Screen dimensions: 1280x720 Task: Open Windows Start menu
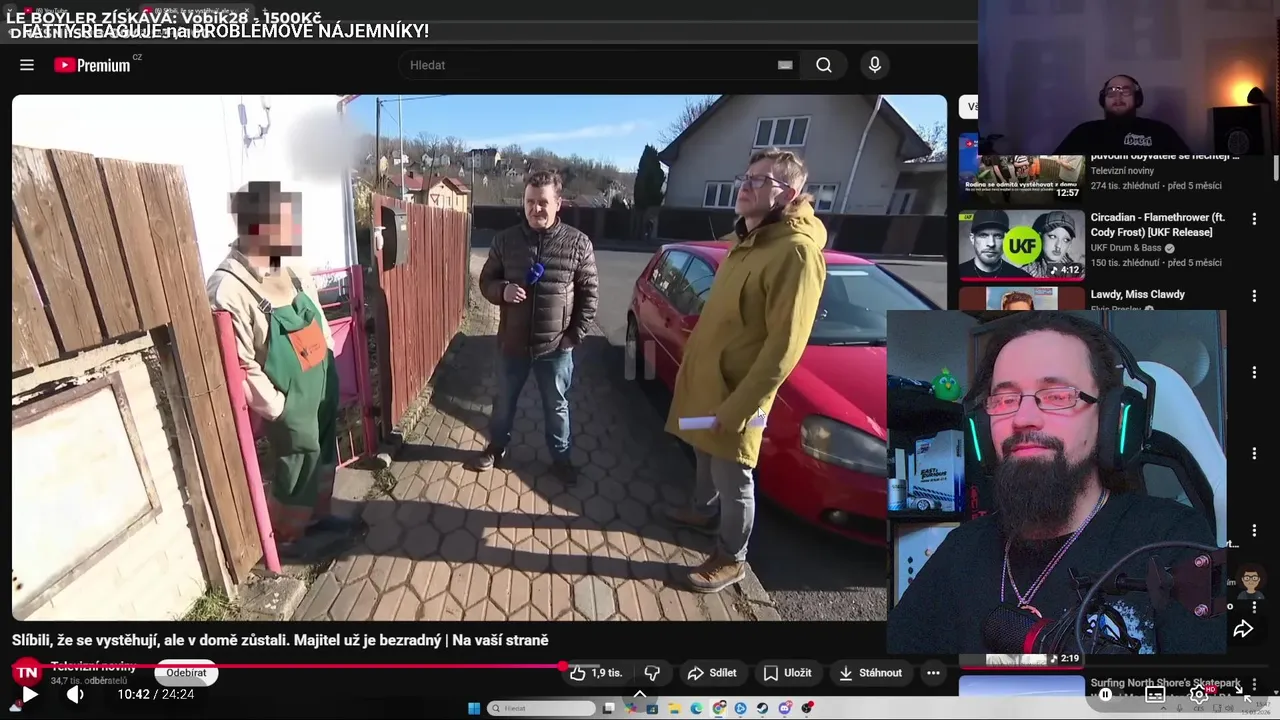[474, 708]
